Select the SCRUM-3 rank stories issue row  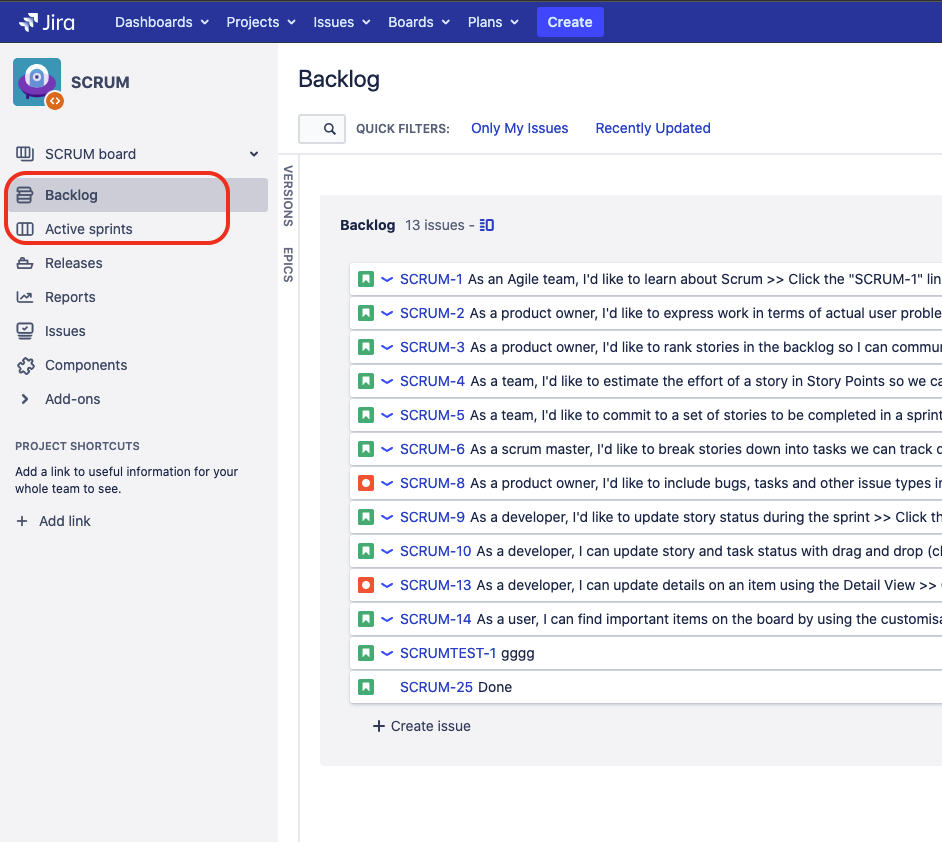click(x=646, y=347)
